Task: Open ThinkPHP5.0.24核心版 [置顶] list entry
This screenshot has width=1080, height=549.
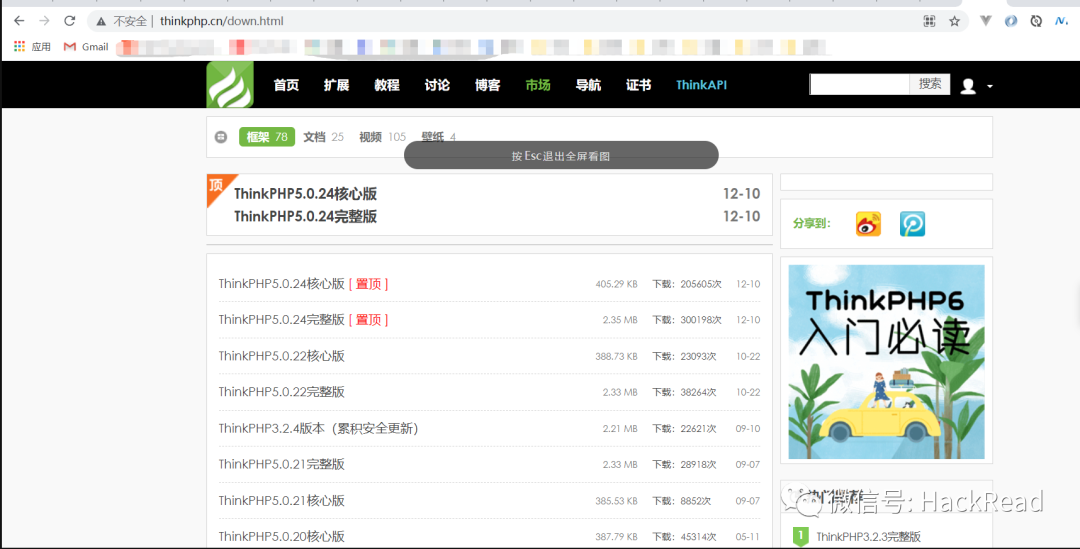Action: (x=303, y=284)
